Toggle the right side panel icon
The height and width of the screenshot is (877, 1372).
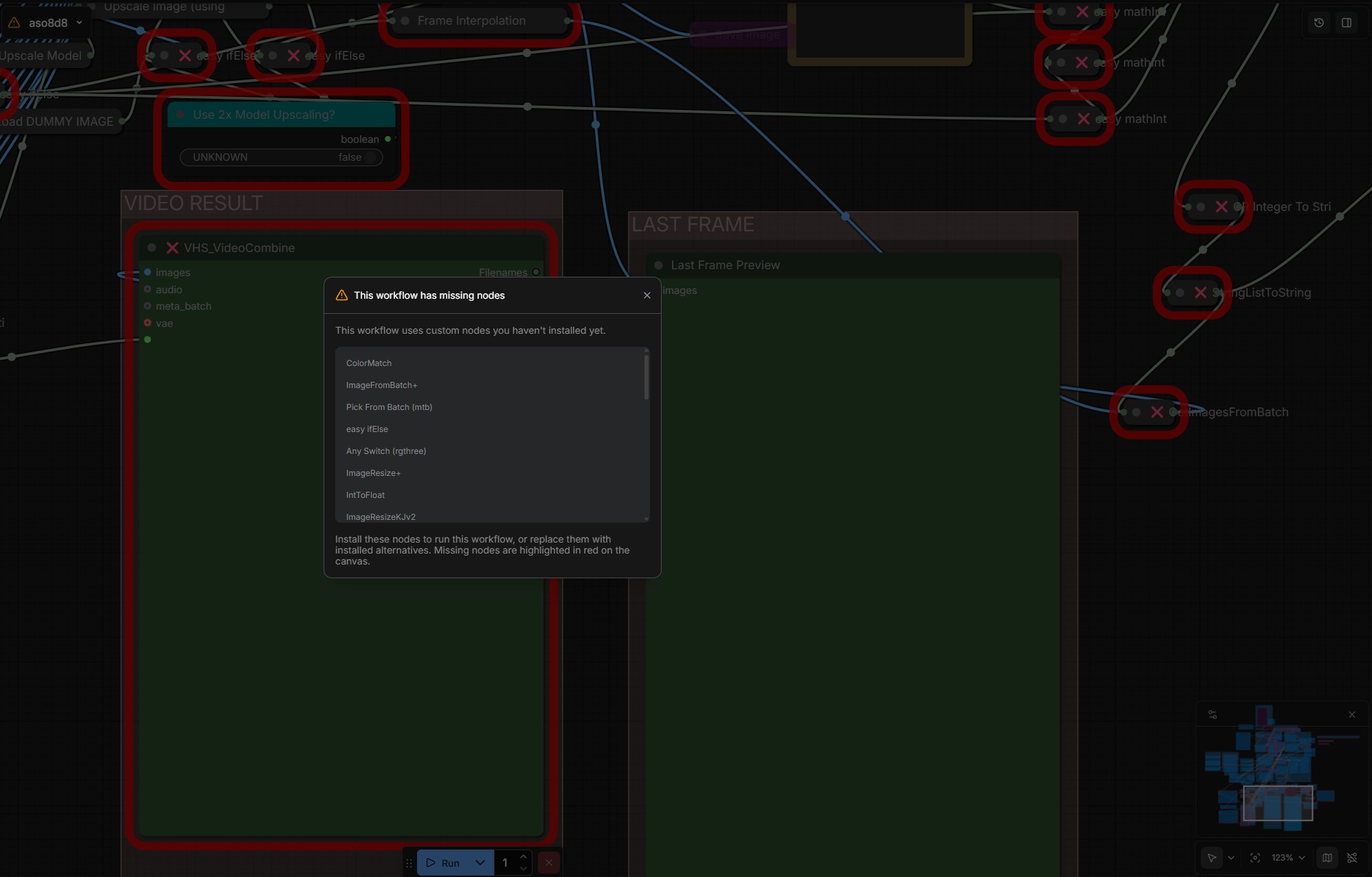point(1347,23)
